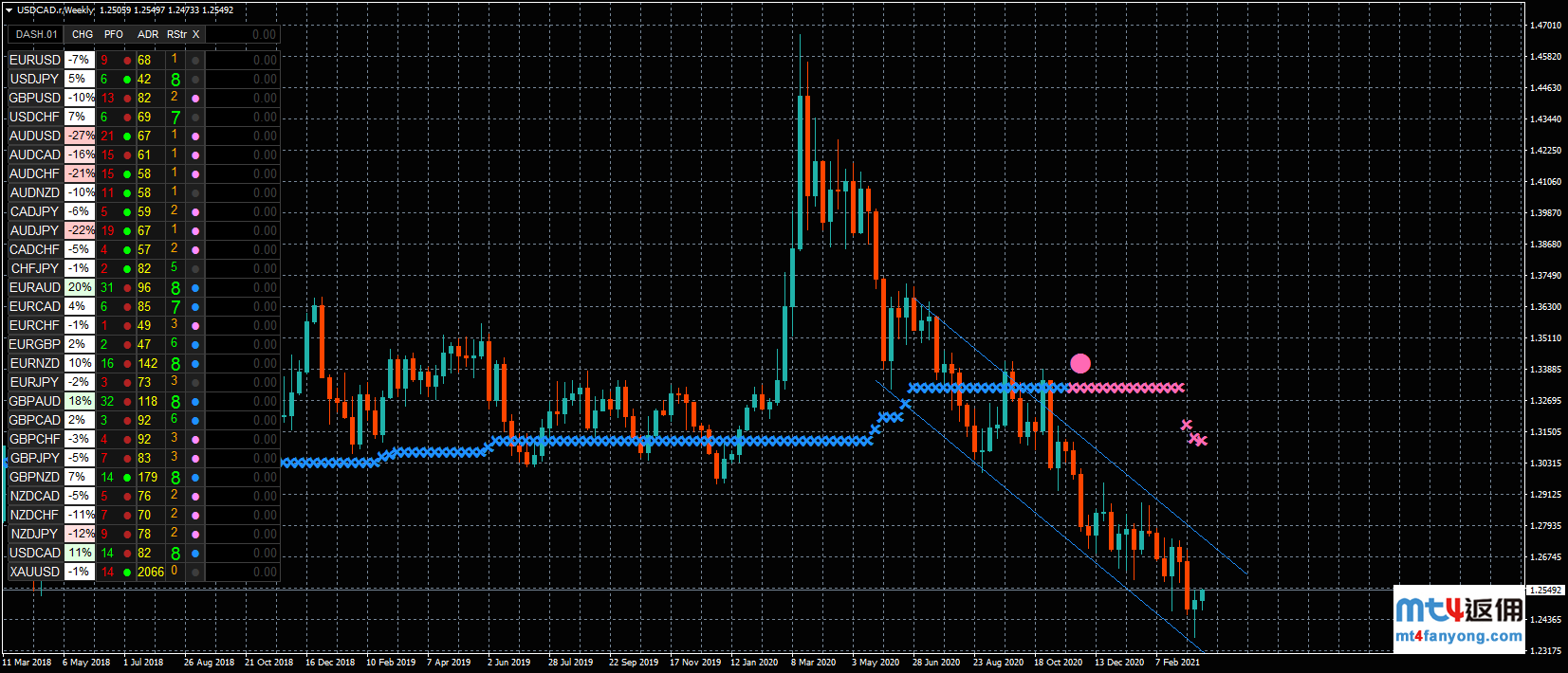The height and width of the screenshot is (673, 1568).
Task: Select the CHG column header
Action: point(83,34)
